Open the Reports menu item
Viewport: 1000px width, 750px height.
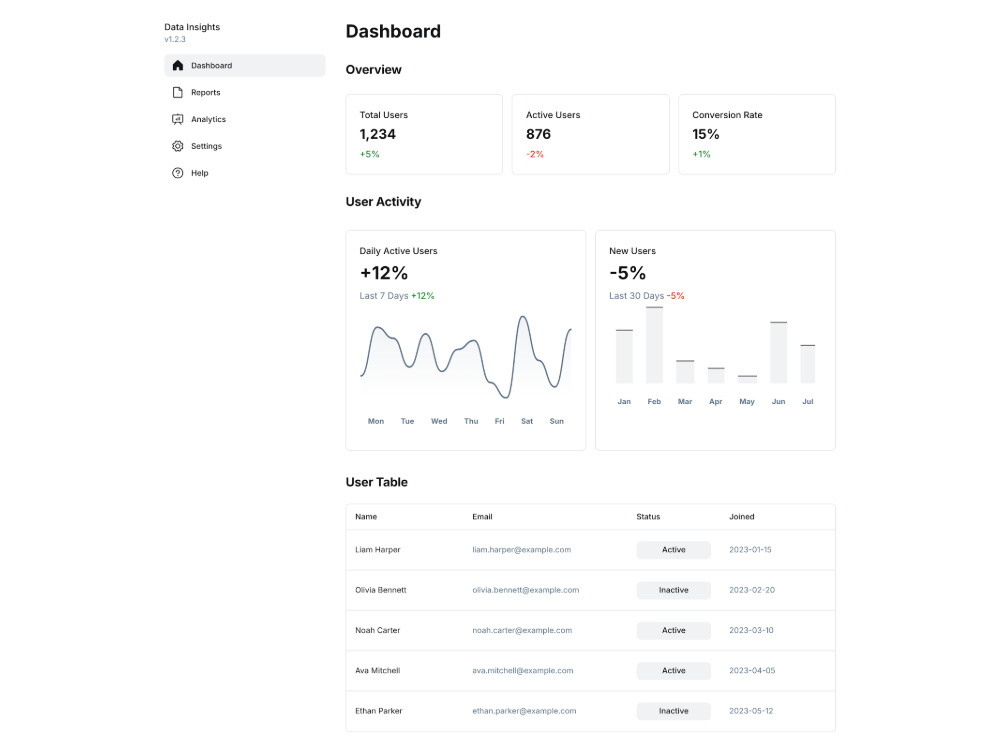click(x=245, y=92)
